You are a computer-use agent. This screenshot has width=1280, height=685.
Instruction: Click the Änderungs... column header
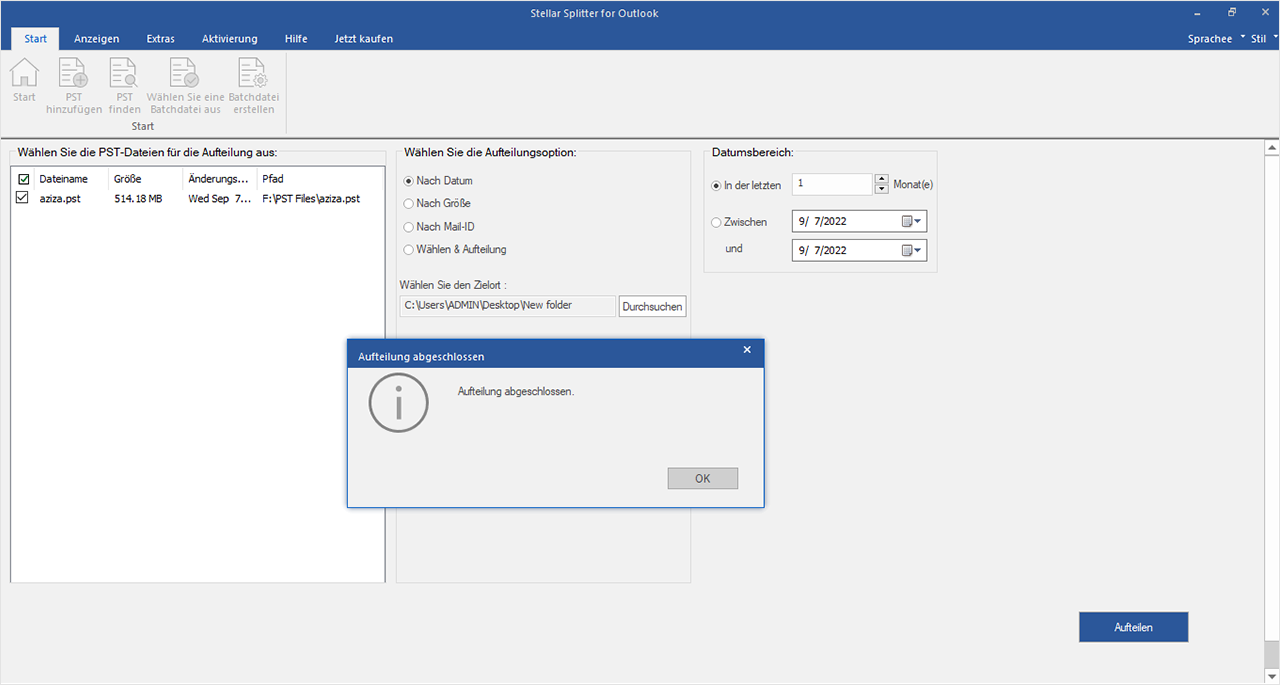click(x=219, y=179)
